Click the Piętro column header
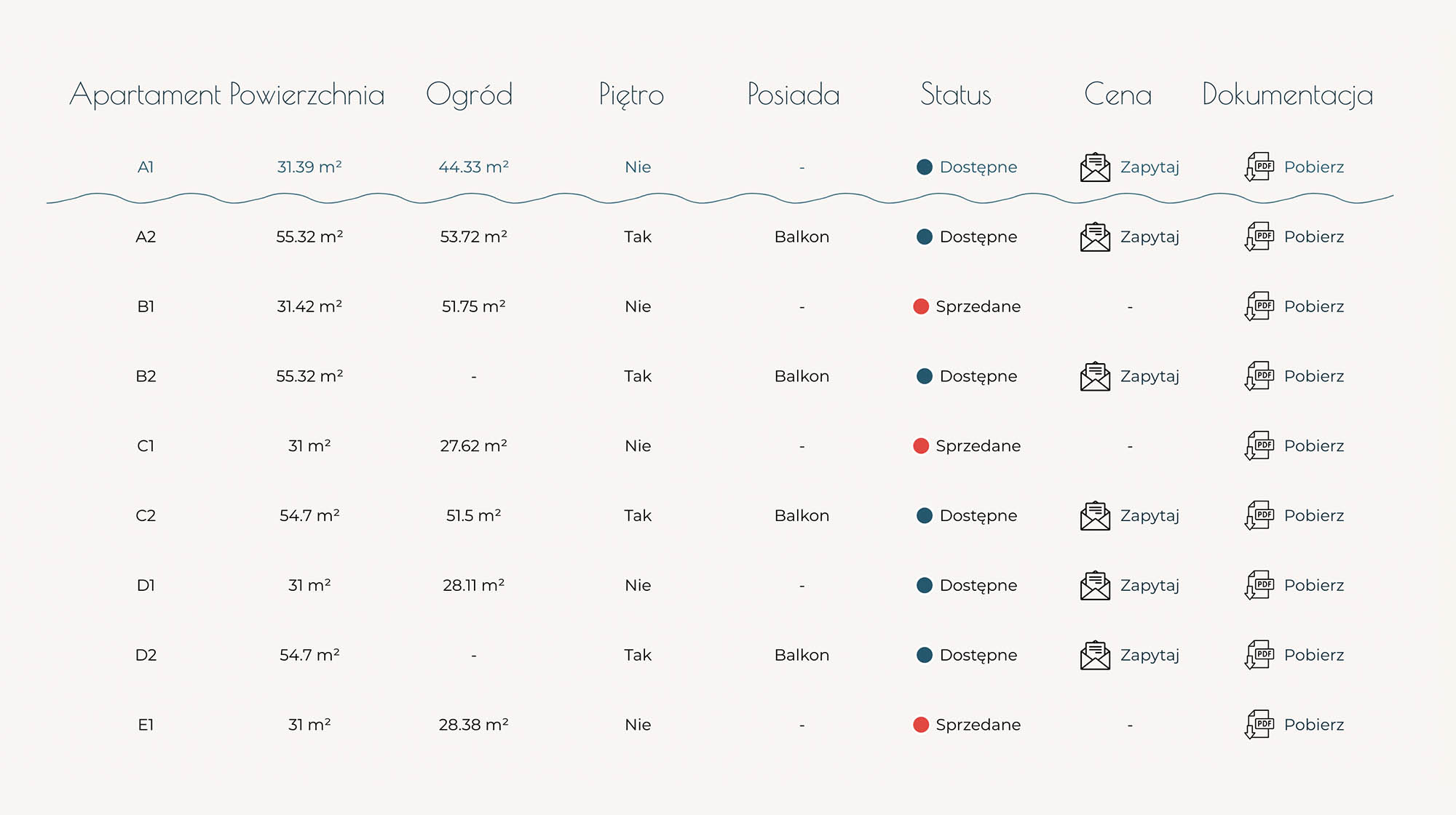 pyautogui.click(x=632, y=95)
